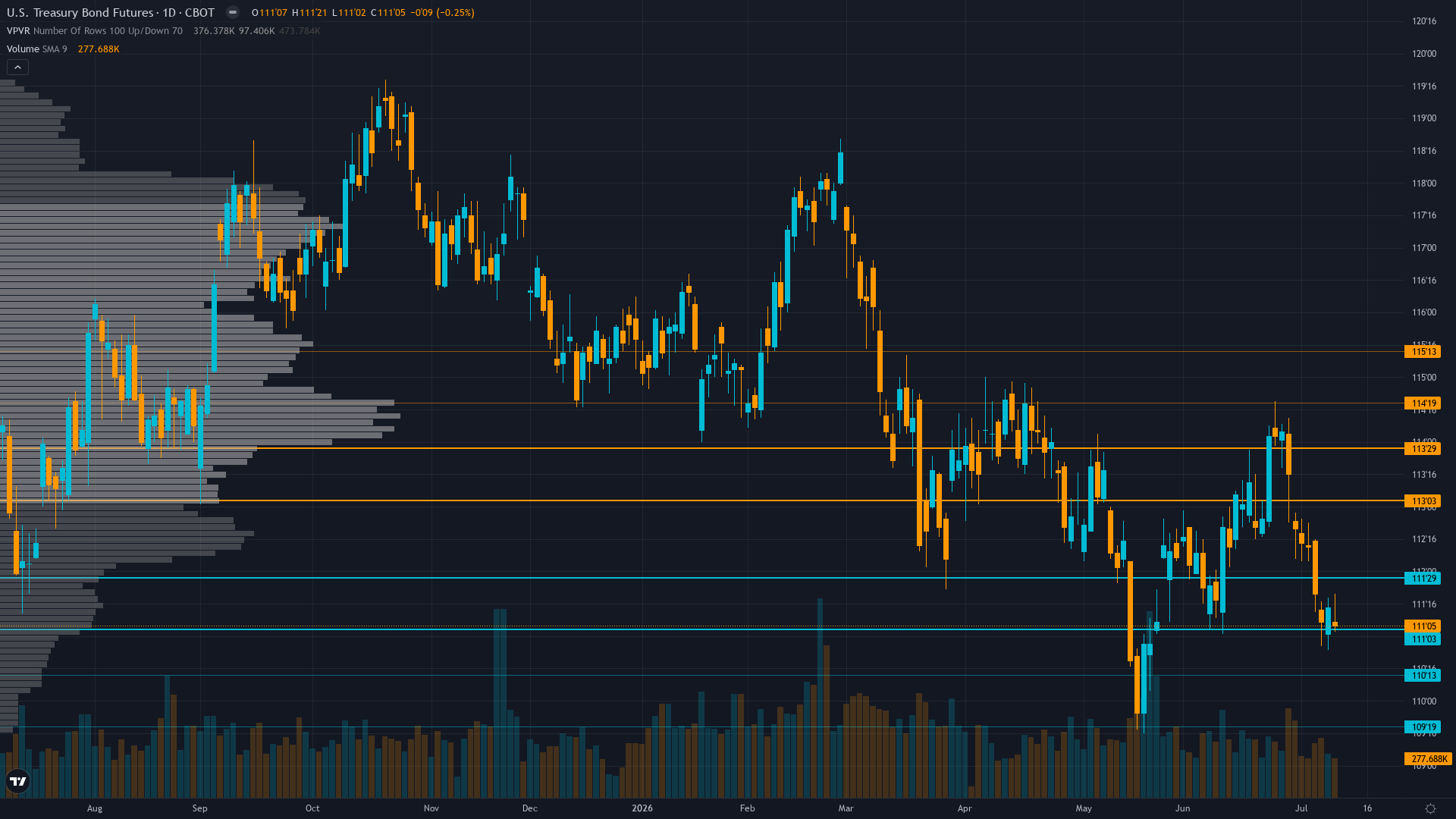
Task: Click the May label on time axis
Action: point(1084,808)
